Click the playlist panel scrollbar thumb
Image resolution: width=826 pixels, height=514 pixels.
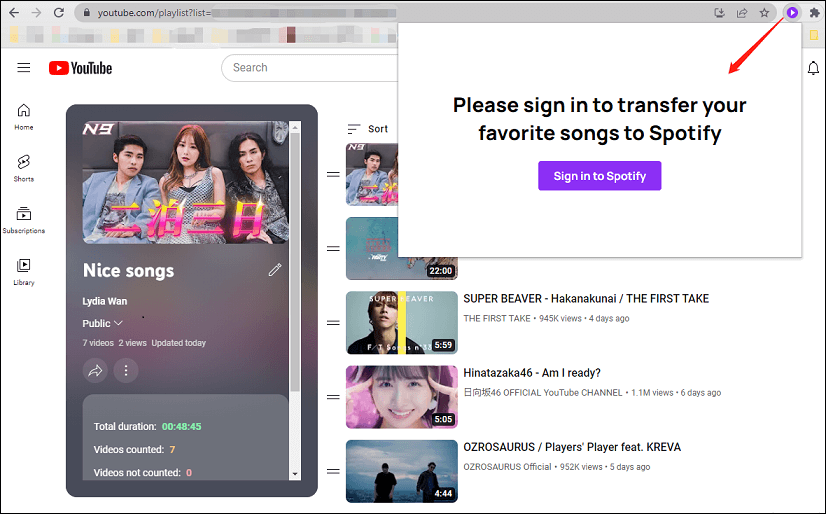(295, 262)
